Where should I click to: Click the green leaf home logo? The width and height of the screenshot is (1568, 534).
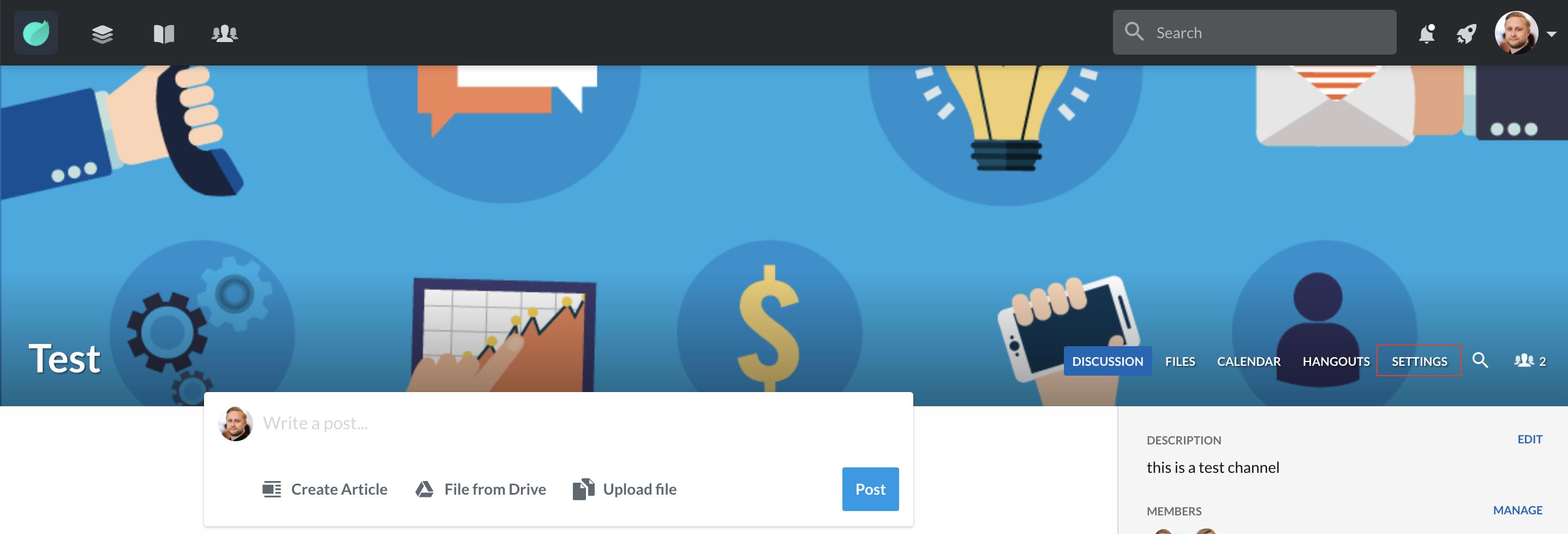pyautogui.click(x=36, y=33)
